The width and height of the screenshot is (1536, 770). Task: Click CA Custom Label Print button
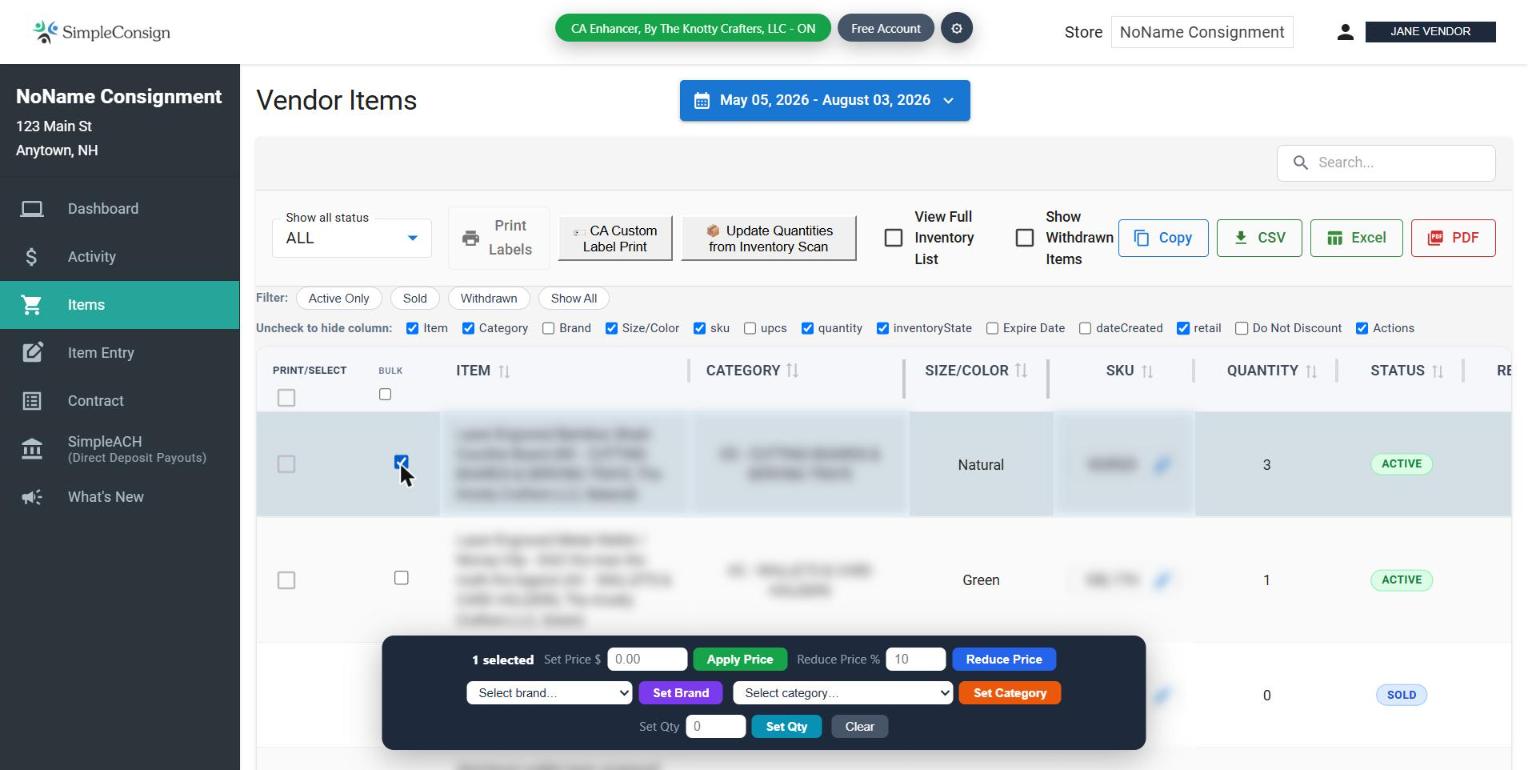(615, 238)
